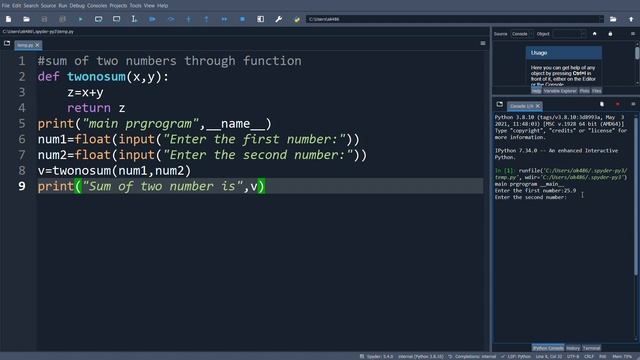Screen dimensions: 640x360
Task: Select the IPython Console bottom tab
Action: click(x=548, y=348)
